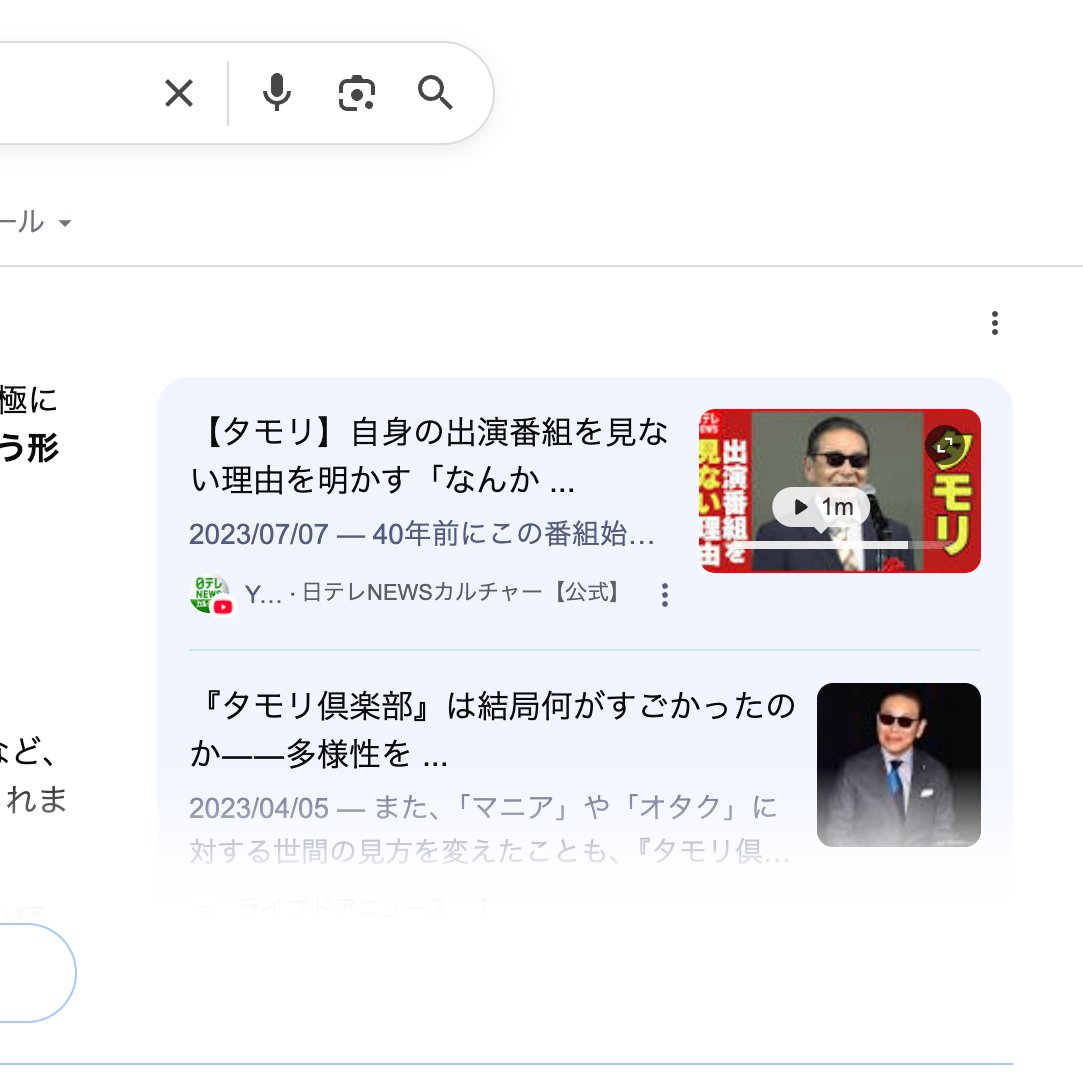
Task: Open the 『タモリ倶楽部』は結局何がすごかったのか article
Action: click(491, 729)
